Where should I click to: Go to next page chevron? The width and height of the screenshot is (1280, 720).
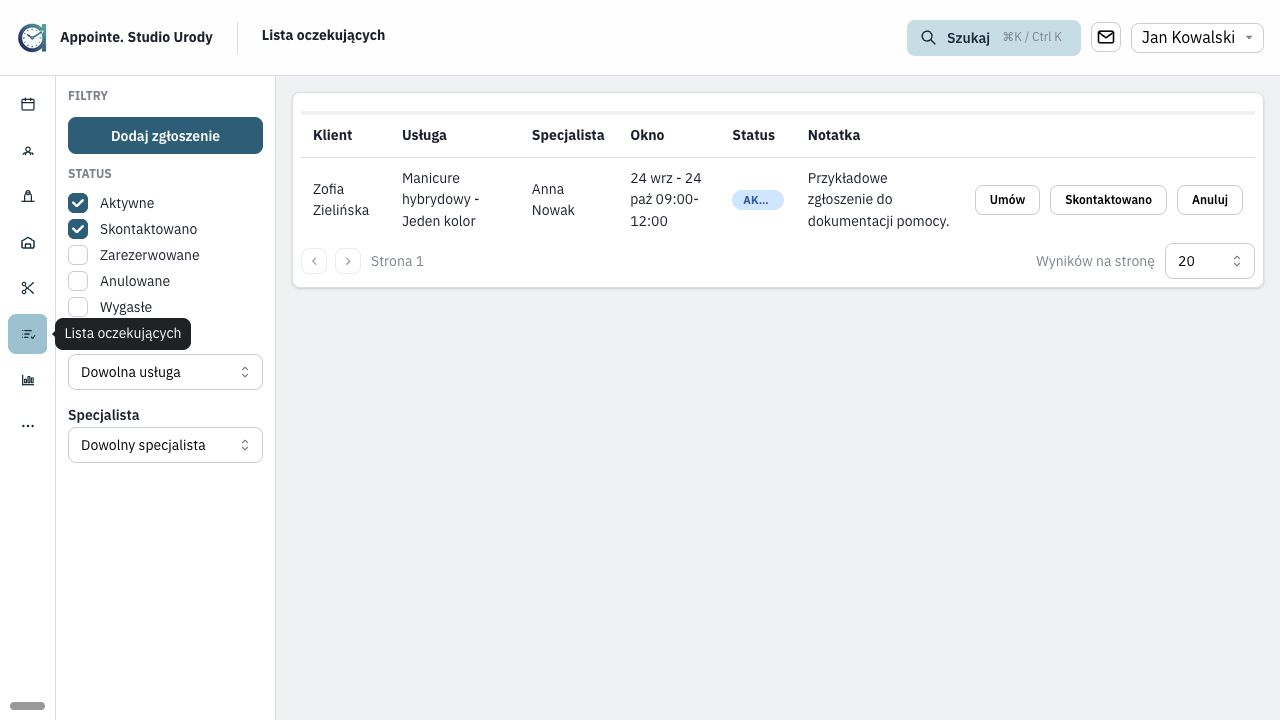[348, 261]
